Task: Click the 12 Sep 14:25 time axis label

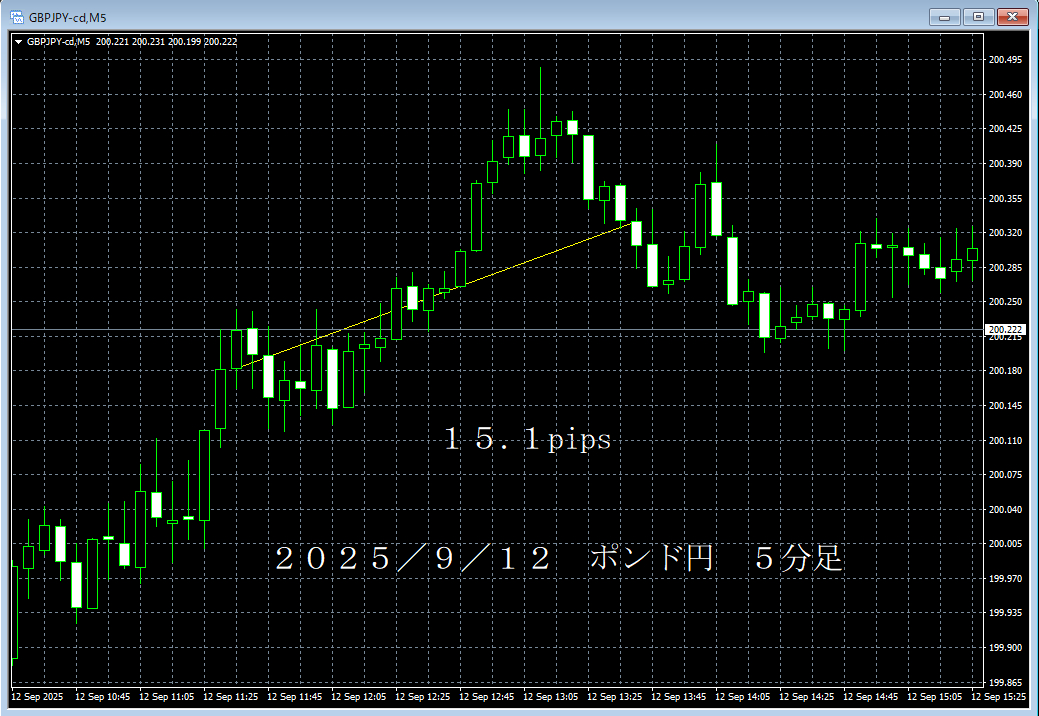Action: click(x=806, y=696)
